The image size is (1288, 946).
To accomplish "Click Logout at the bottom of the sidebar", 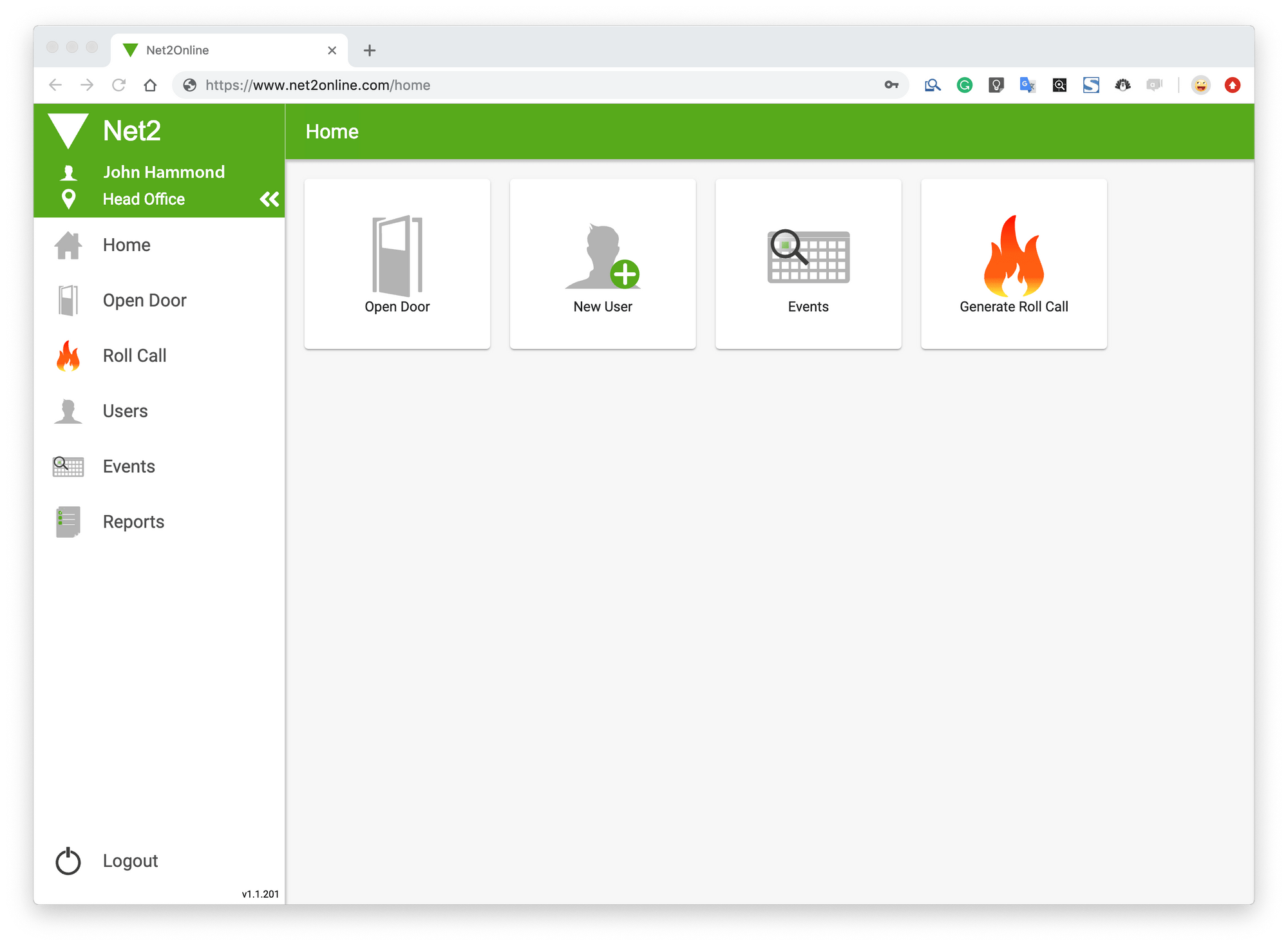I will tap(130, 861).
